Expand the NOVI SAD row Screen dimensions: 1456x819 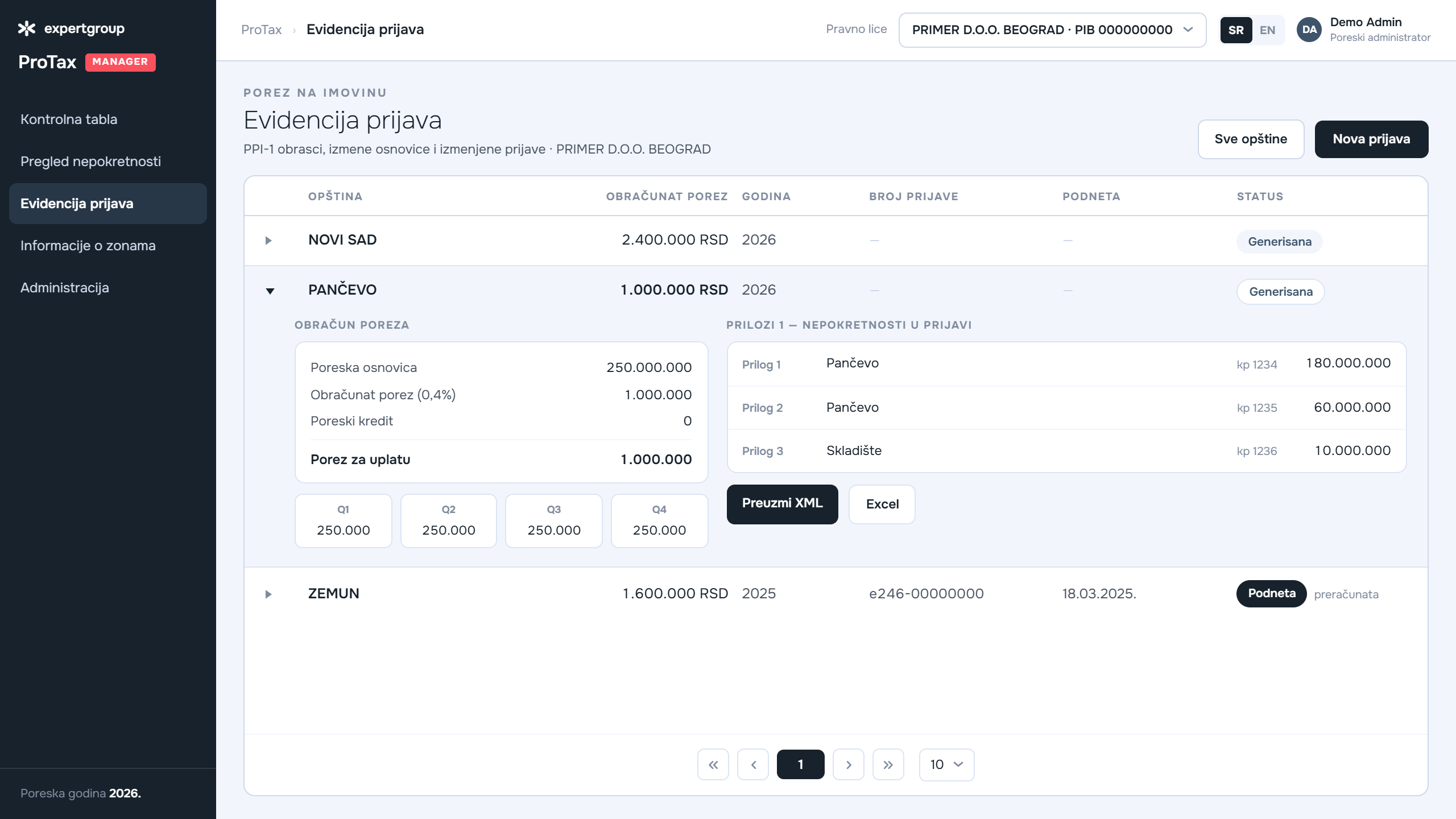point(268,241)
